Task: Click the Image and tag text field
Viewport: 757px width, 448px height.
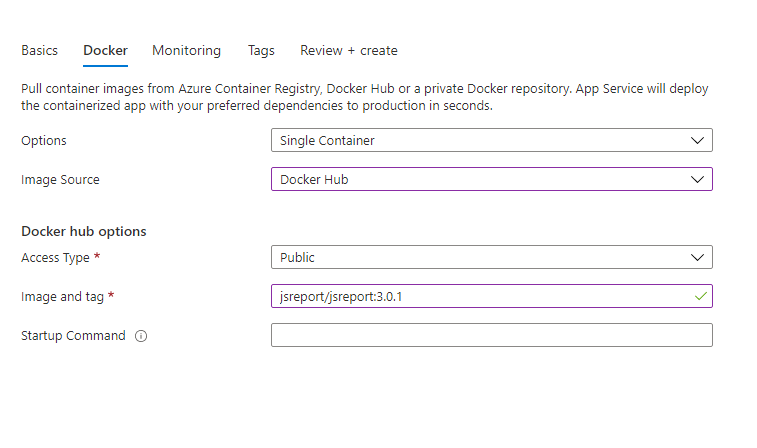Action: coord(491,296)
